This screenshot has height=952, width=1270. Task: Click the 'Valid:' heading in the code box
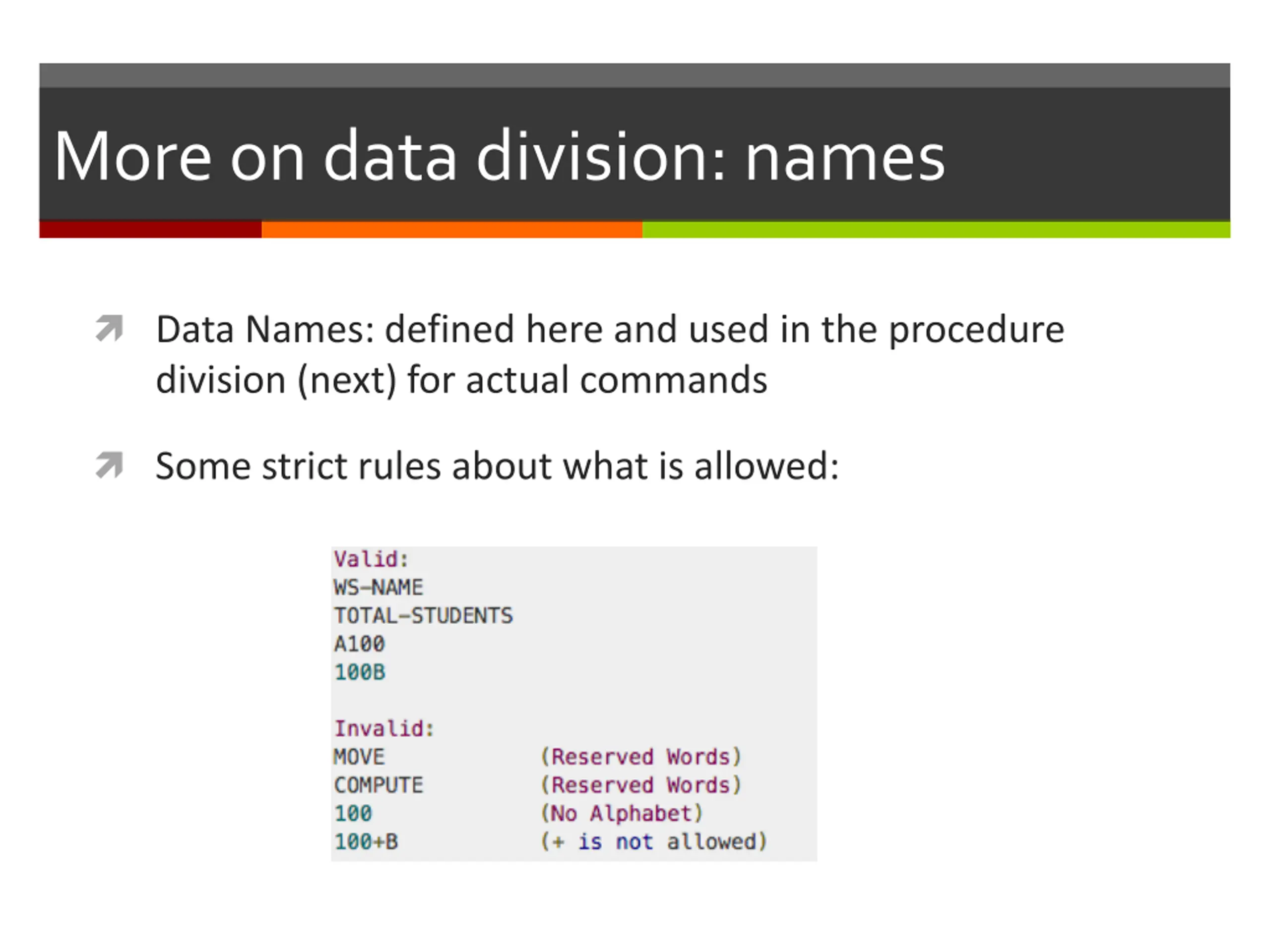coord(371,559)
